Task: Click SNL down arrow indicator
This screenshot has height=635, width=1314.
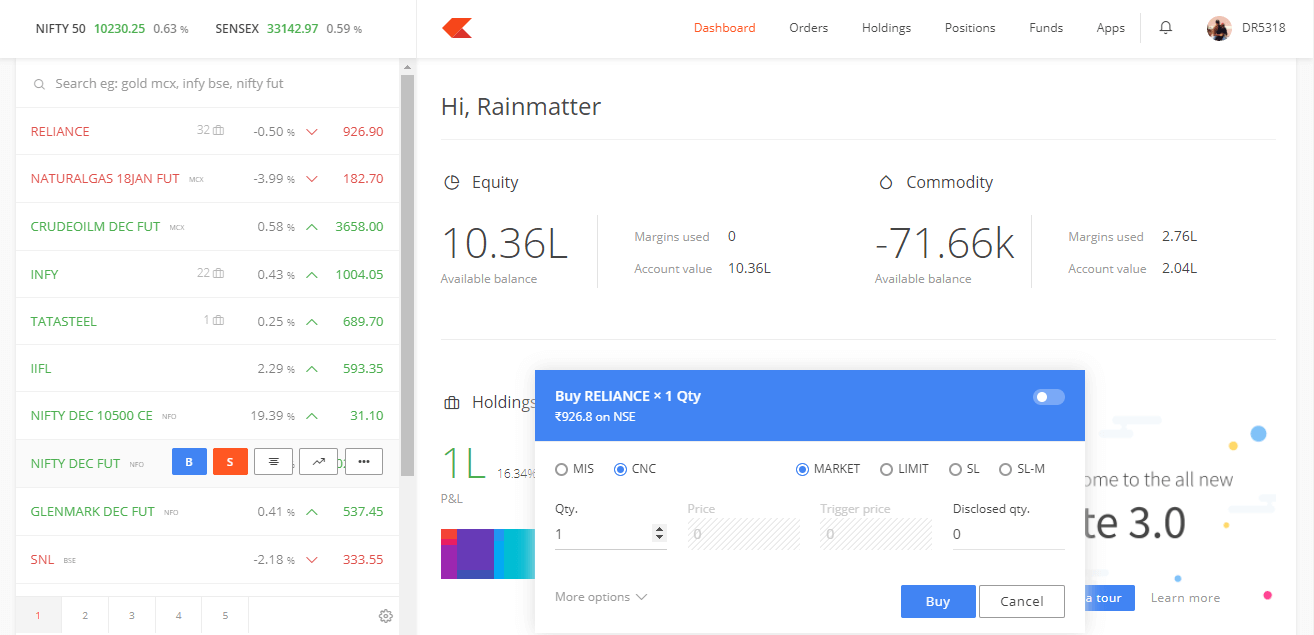Action: click(312, 560)
